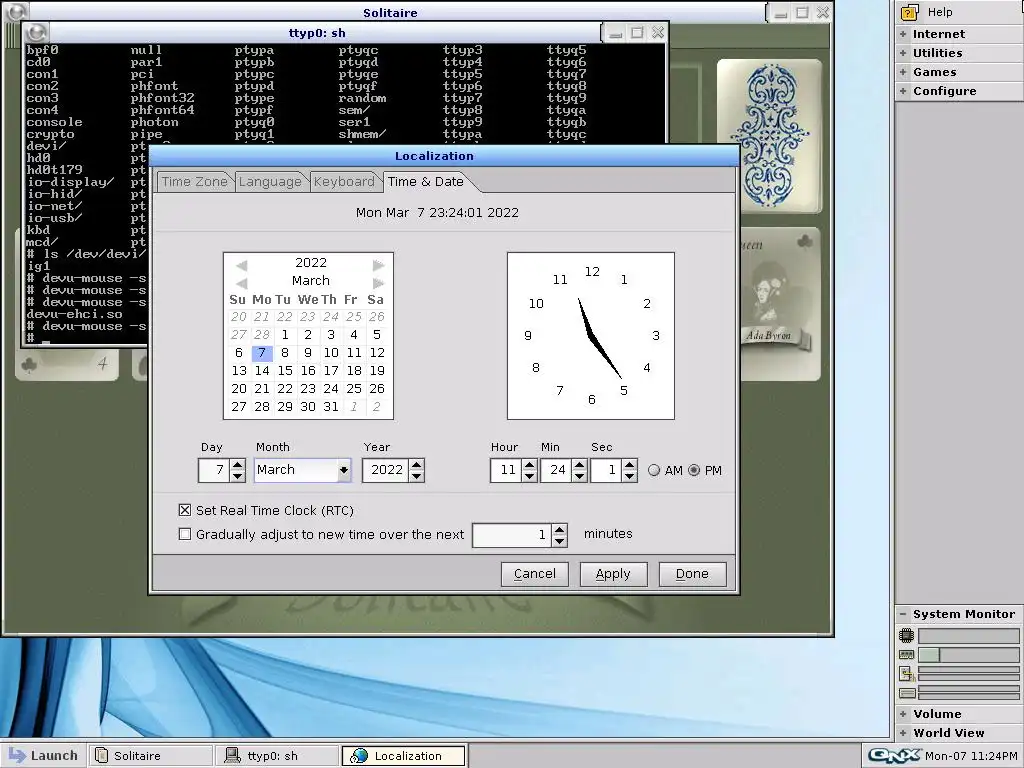Enable Gradually adjust to new time checkbox
This screenshot has height=768, width=1024.
coord(185,534)
